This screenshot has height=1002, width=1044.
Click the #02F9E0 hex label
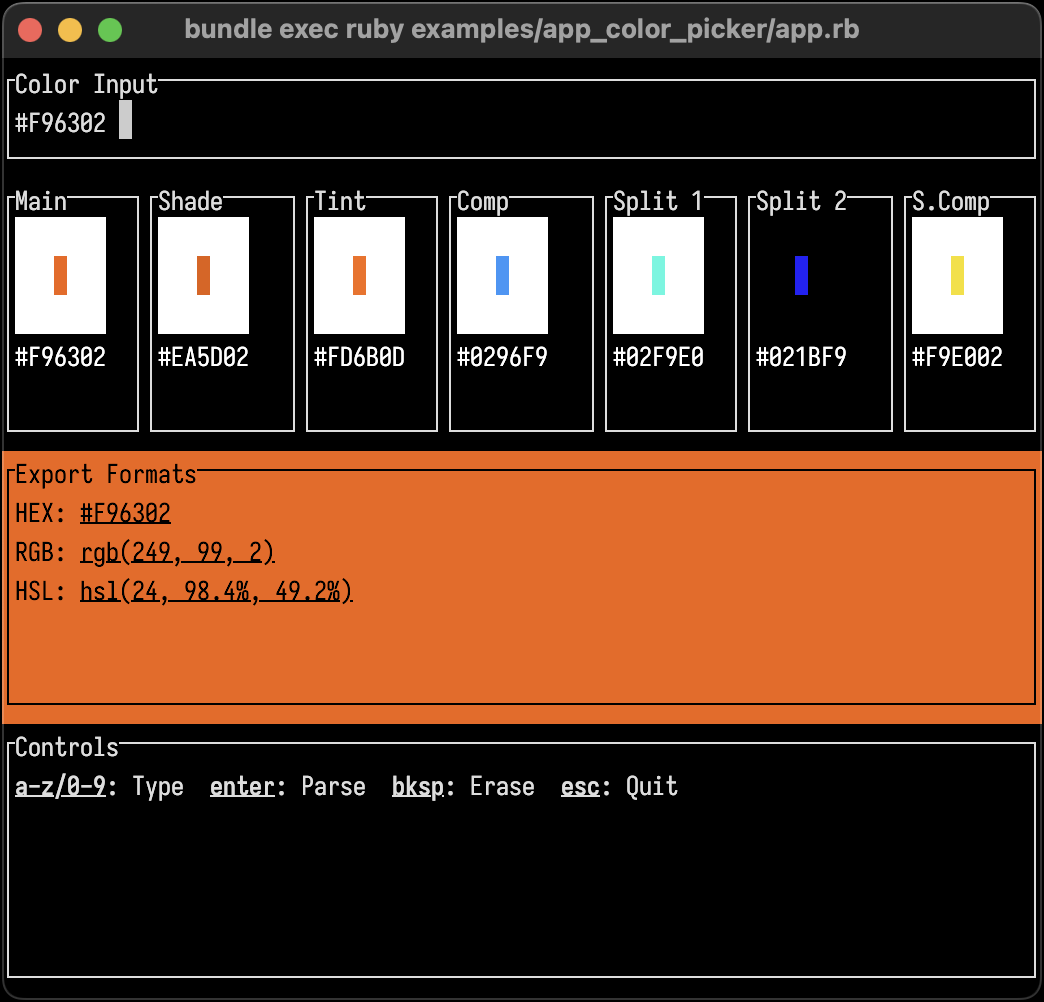[658, 358]
